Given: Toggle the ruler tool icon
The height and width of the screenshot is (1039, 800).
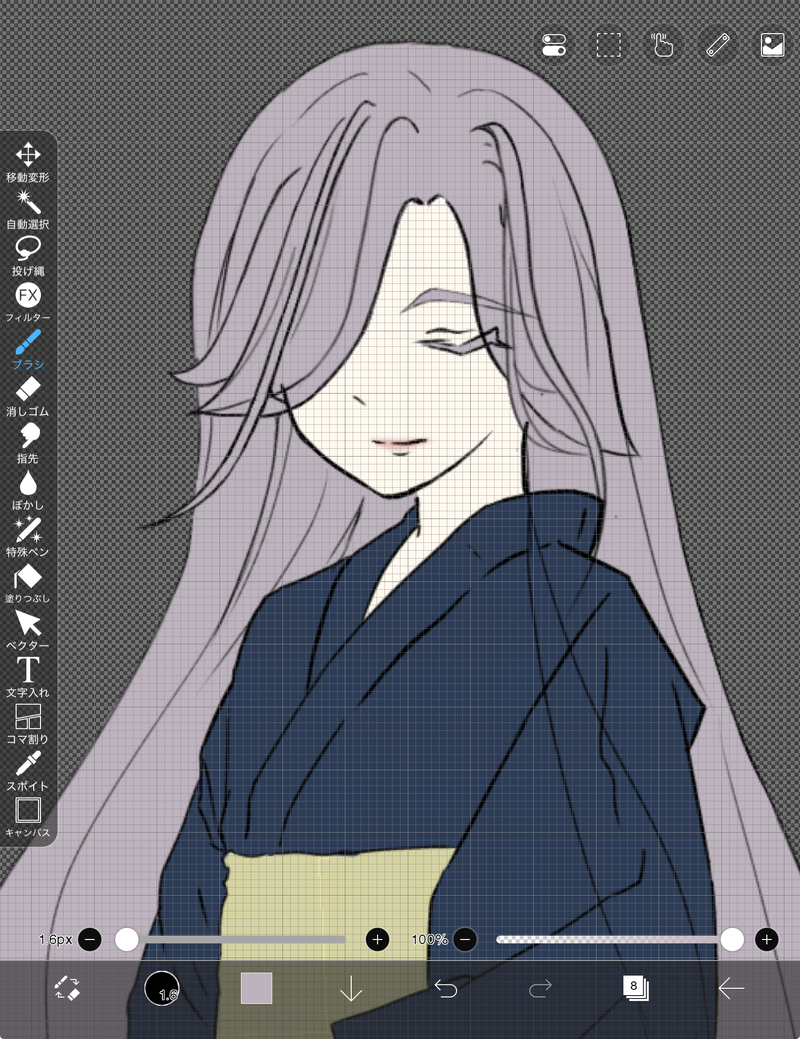Looking at the screenshot, I should pos(718,45).
